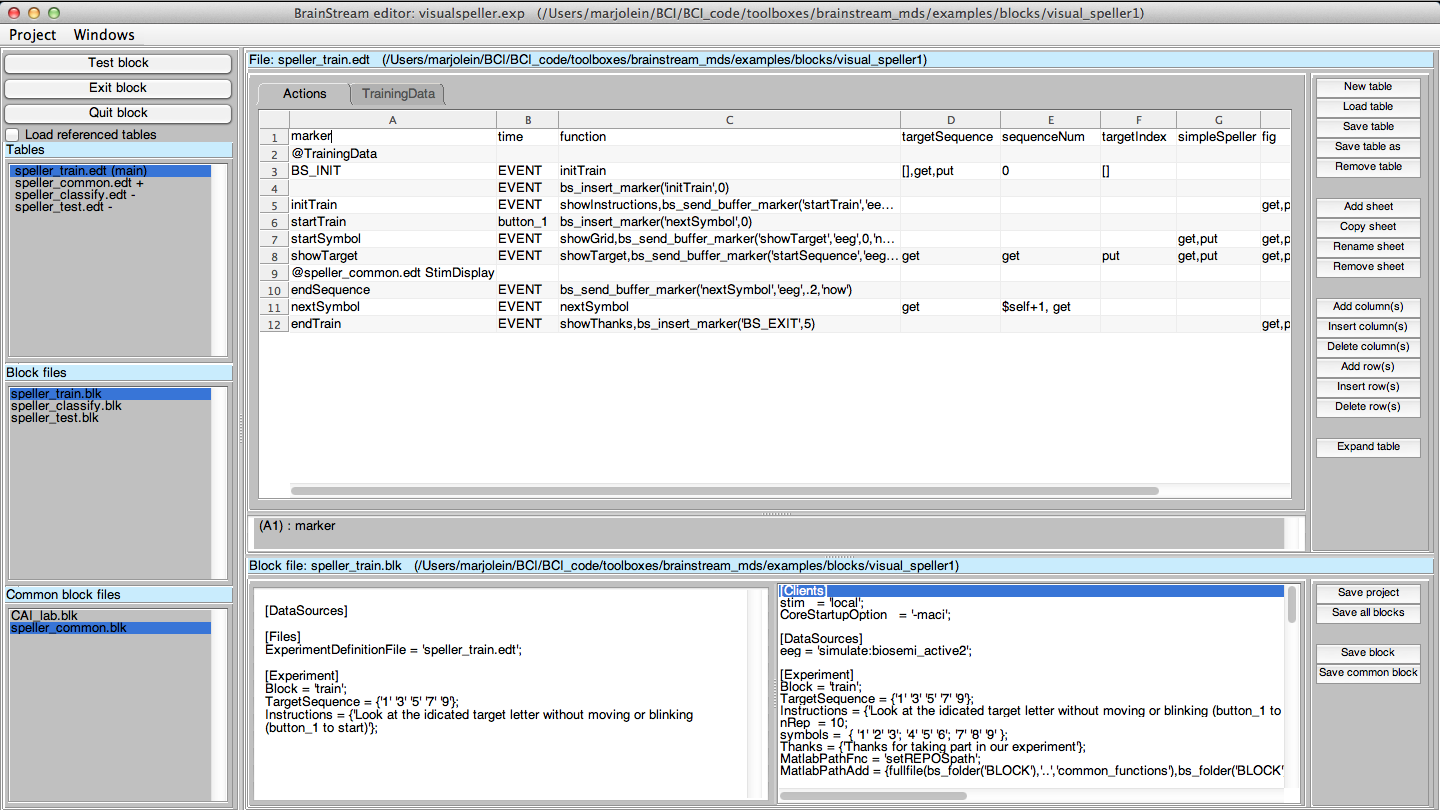The image size is (1440, 810).
Task: Select cell containing initTrain function
Action: tap(729, 171)
